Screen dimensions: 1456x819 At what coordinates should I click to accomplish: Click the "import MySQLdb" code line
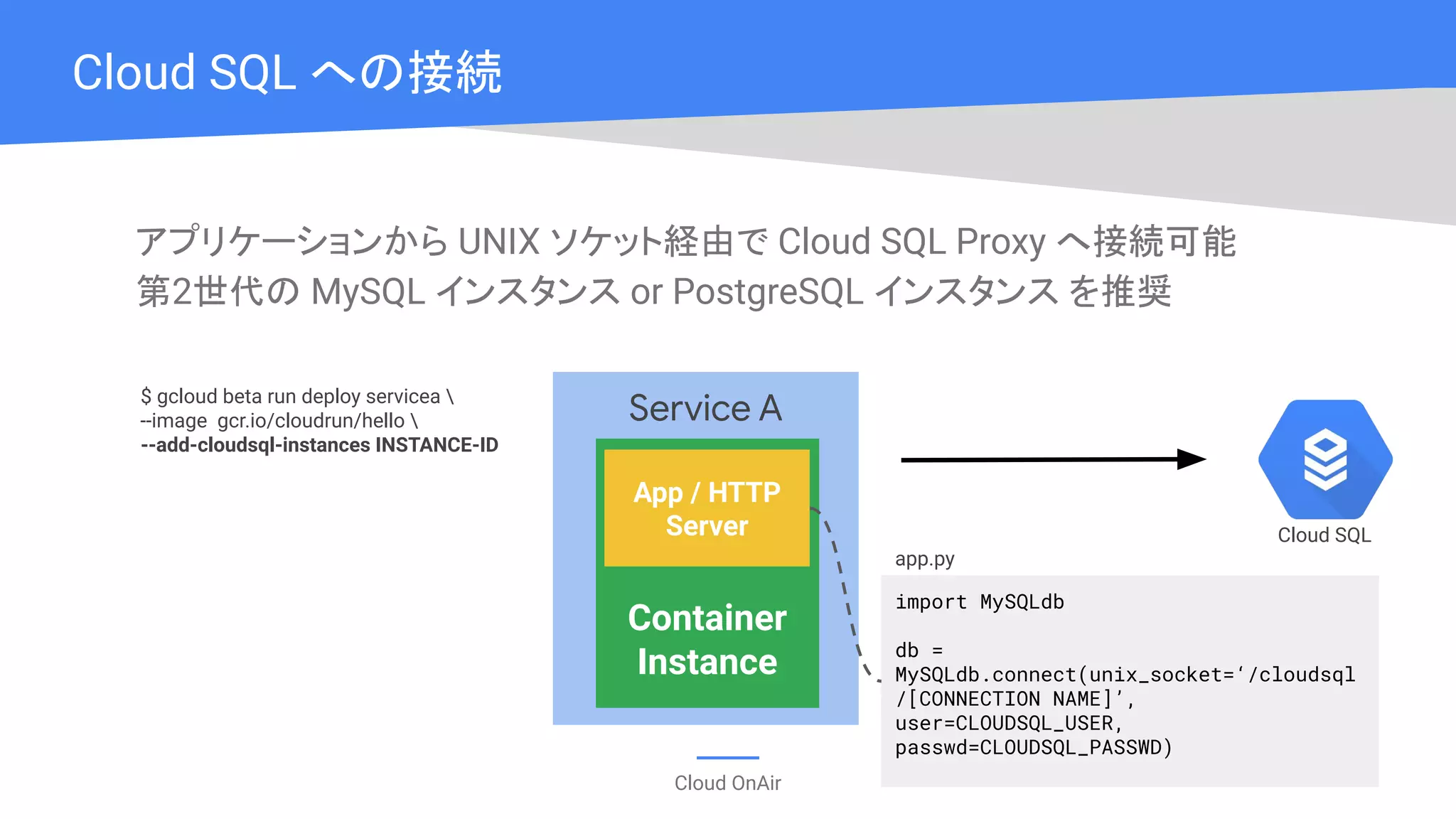click(980, 601)
